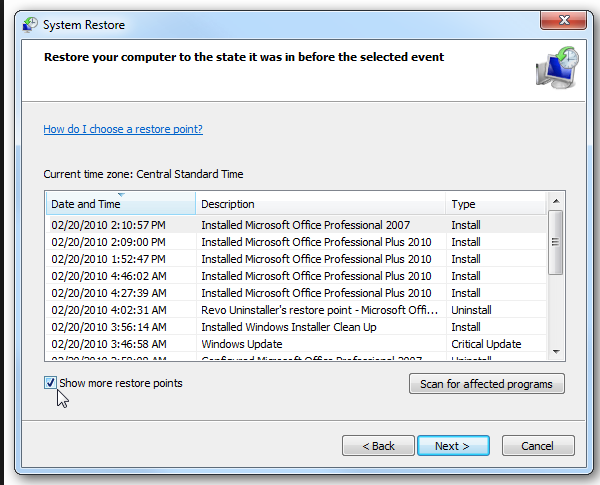
Task: Select restore point at 02/20/2010 1:52:47 PM
Action: pos(297,259)
